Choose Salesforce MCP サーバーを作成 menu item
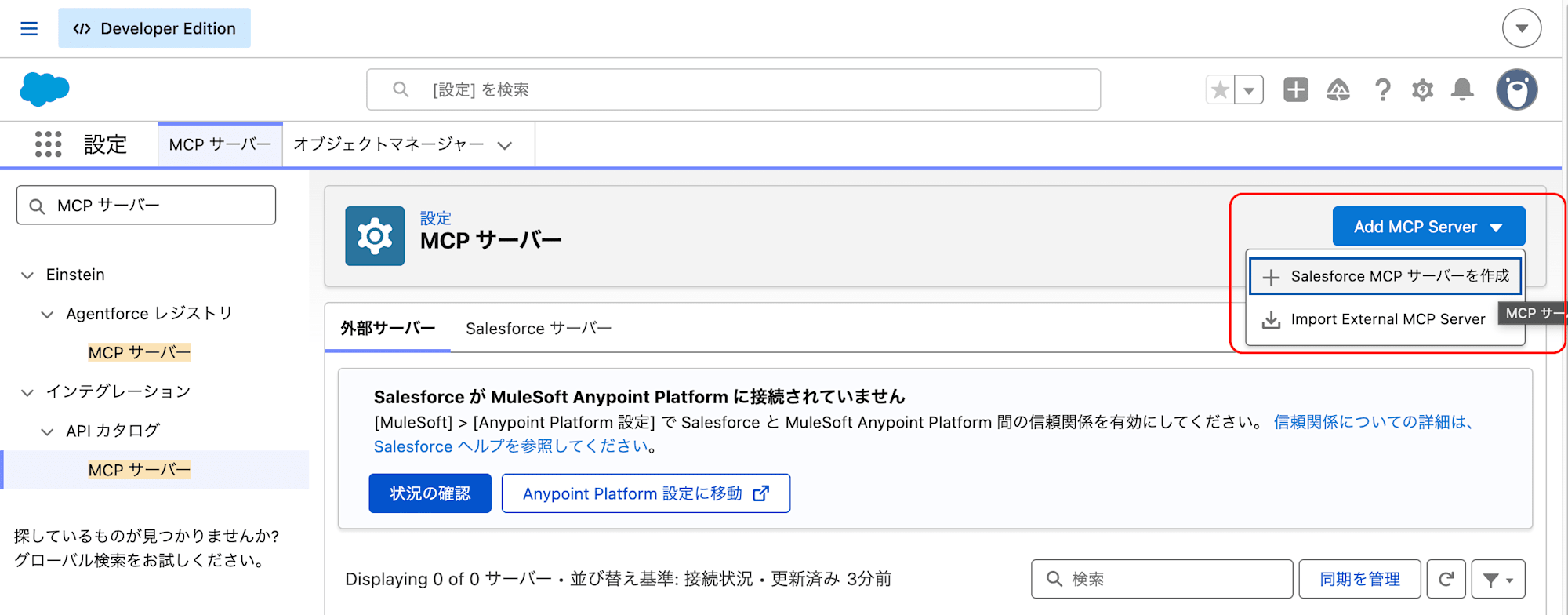 pos(1385,276)
